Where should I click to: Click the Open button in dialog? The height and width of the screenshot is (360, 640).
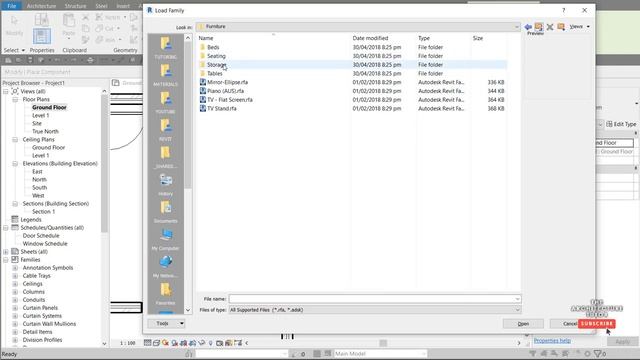523,324
